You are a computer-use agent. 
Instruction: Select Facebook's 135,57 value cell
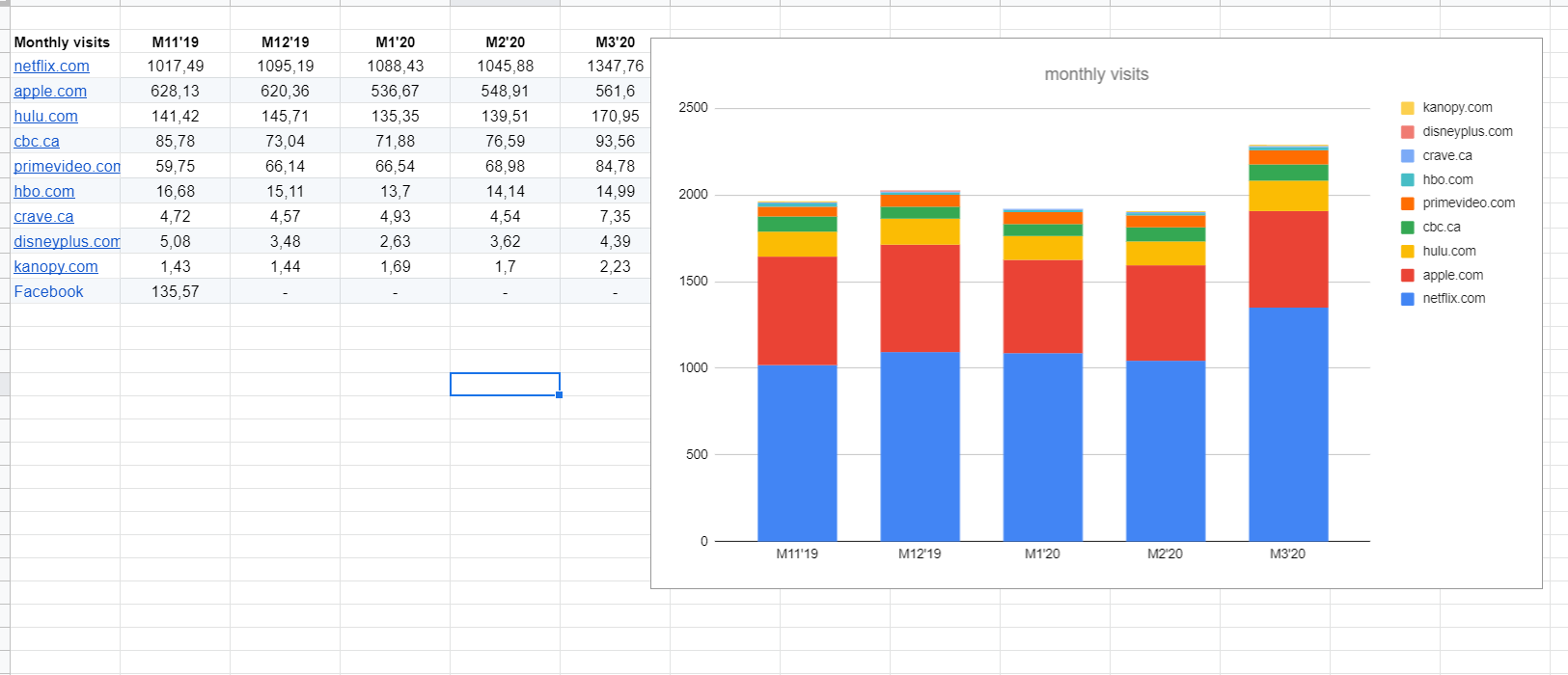pyautogui.click(x=176, y=291)
